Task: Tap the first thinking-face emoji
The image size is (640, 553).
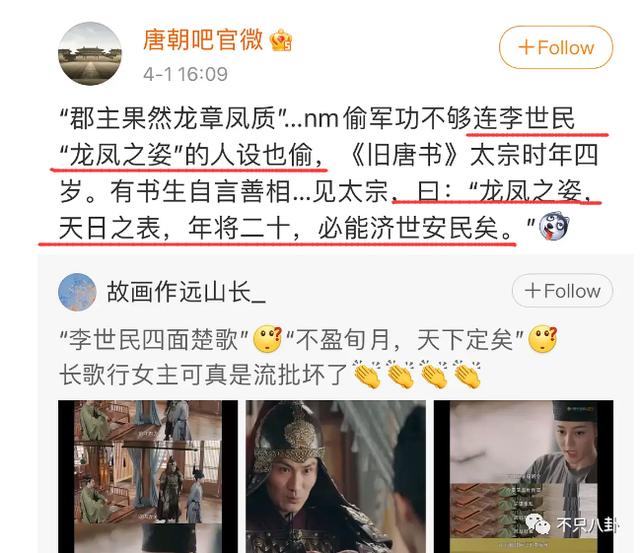Action: pos(267,339)
